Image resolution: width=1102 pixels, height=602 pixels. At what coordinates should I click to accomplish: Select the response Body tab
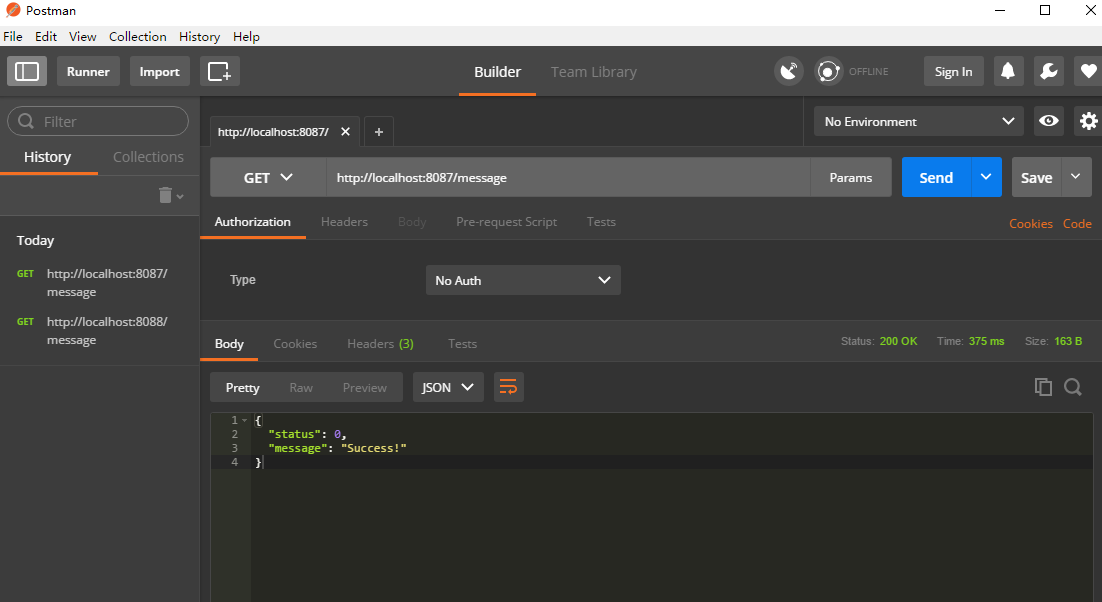pos(229,343)
